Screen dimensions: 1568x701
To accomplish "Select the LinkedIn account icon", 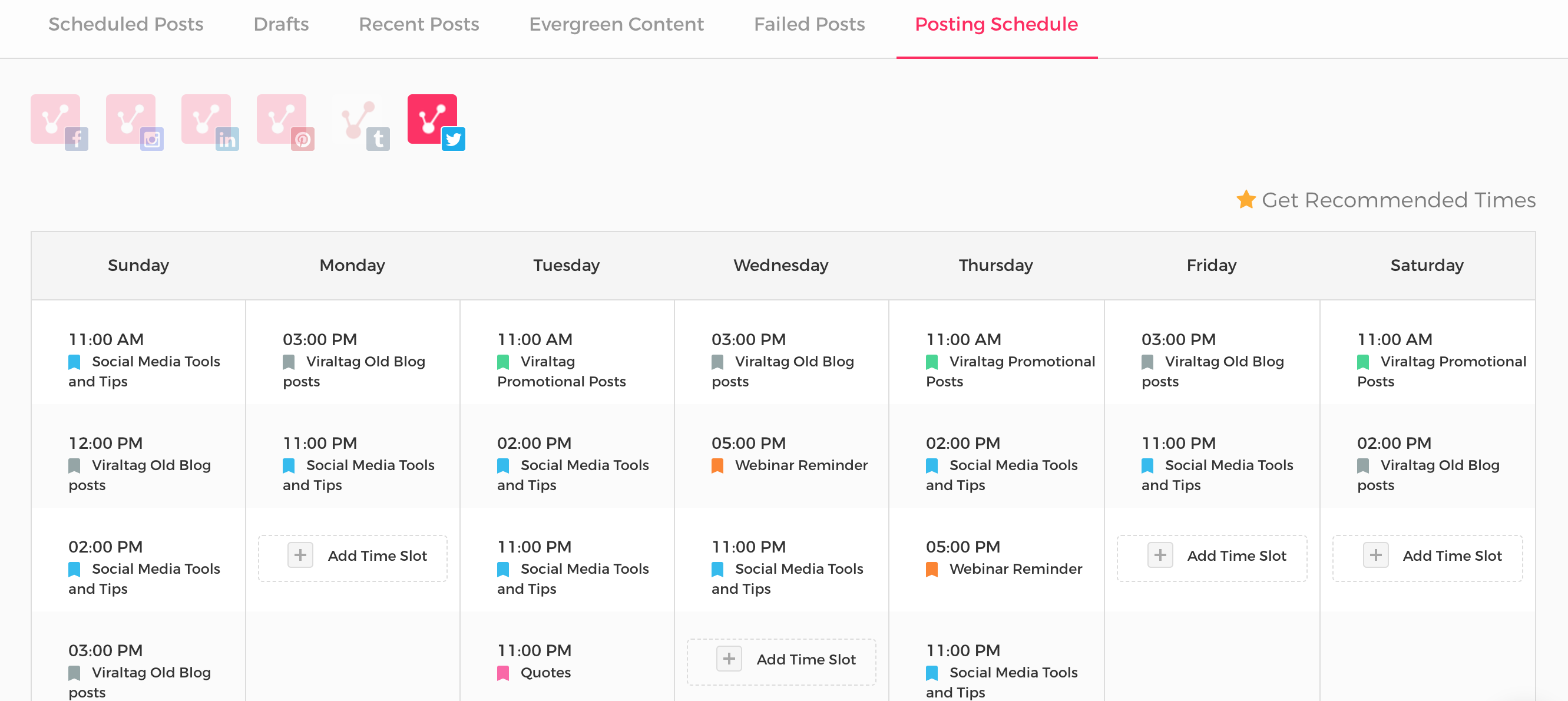I will click(209, 121).
